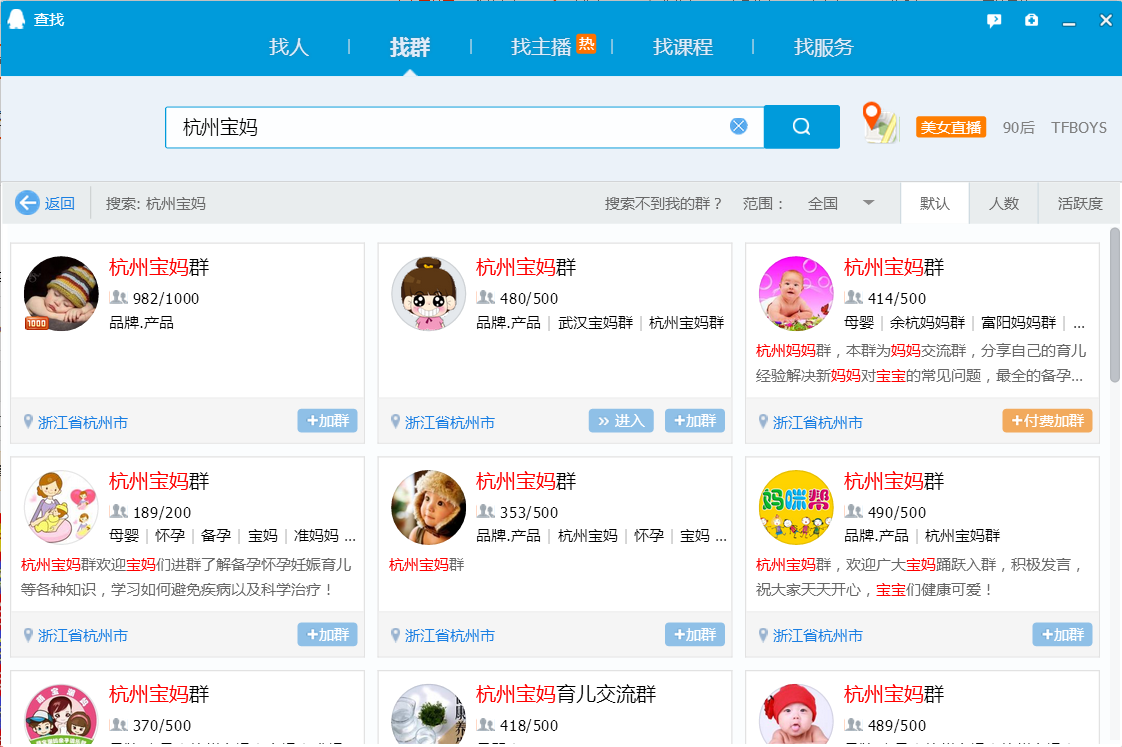Open 杭州宝妈群 title with 490/500 members
The image size is (1122, 747).
coord(894,481)
